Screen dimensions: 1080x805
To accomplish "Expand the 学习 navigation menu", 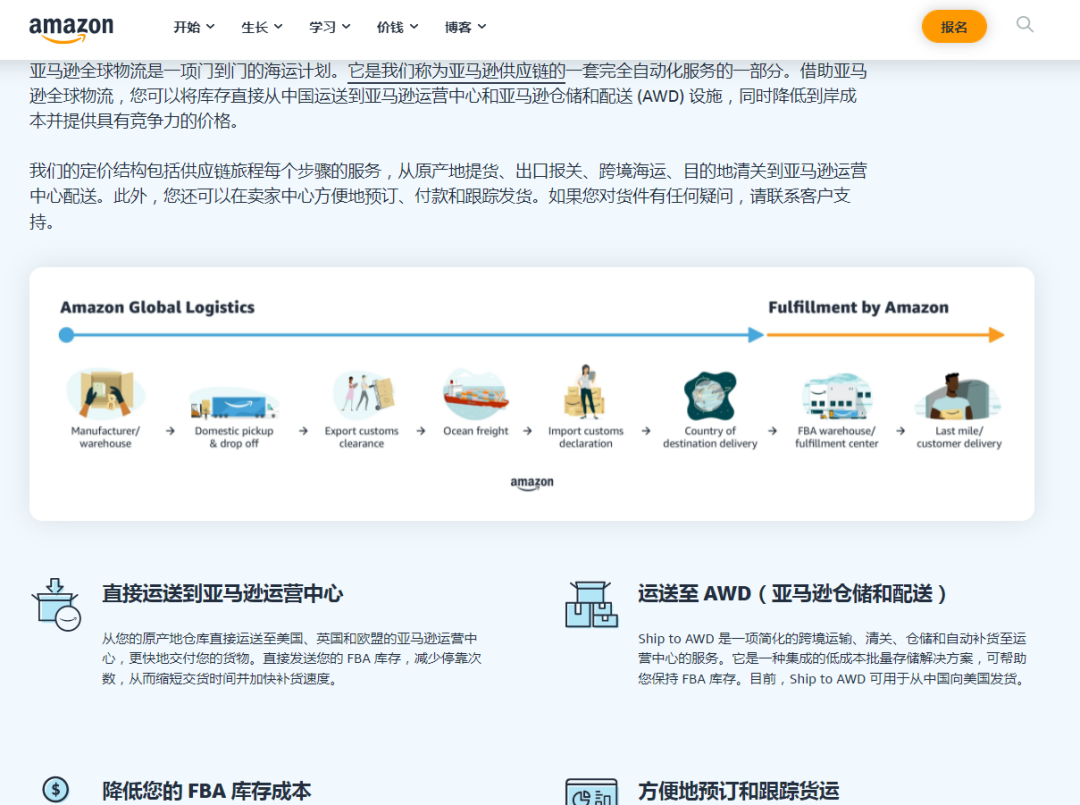I will (329, 27).
